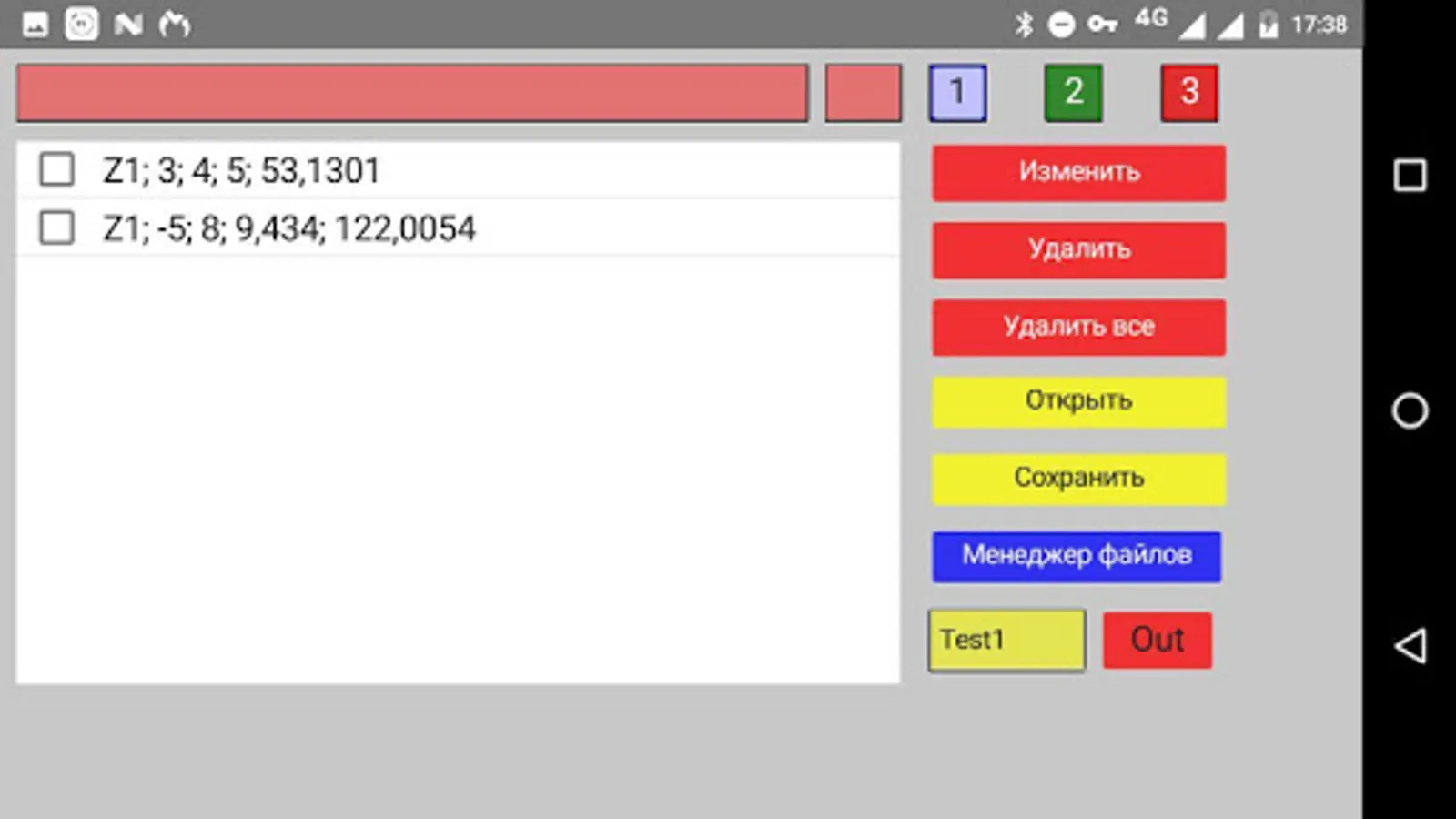Viewport: 1456px width, 819px height.
Task: Check the box for entry Z1; -5; 8; 9,434; 122,0054
Action: coord(56,227)
